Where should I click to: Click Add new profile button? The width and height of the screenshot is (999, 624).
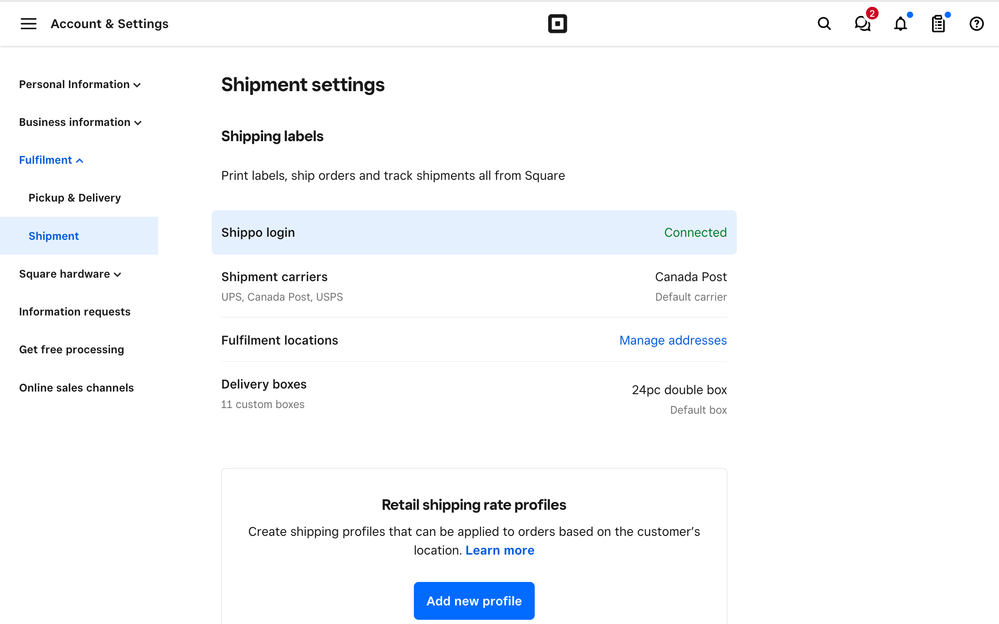pyautogui.click(x=474, y=601)
